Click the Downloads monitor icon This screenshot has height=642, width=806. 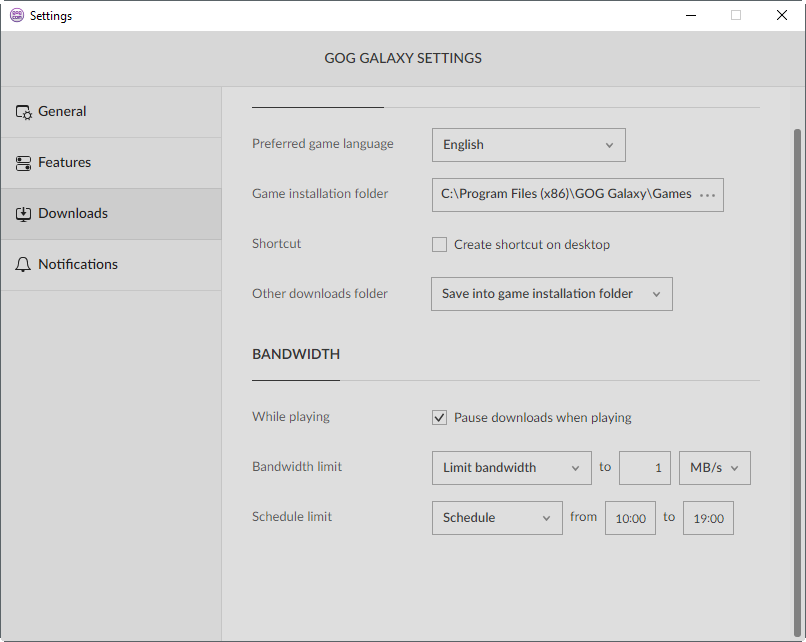(x=23, y=214)
